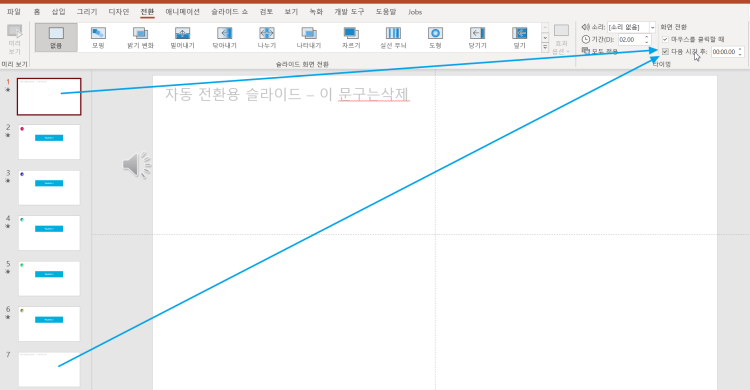
Task: Switch to the 검토 tab
Action: [266, 12]
